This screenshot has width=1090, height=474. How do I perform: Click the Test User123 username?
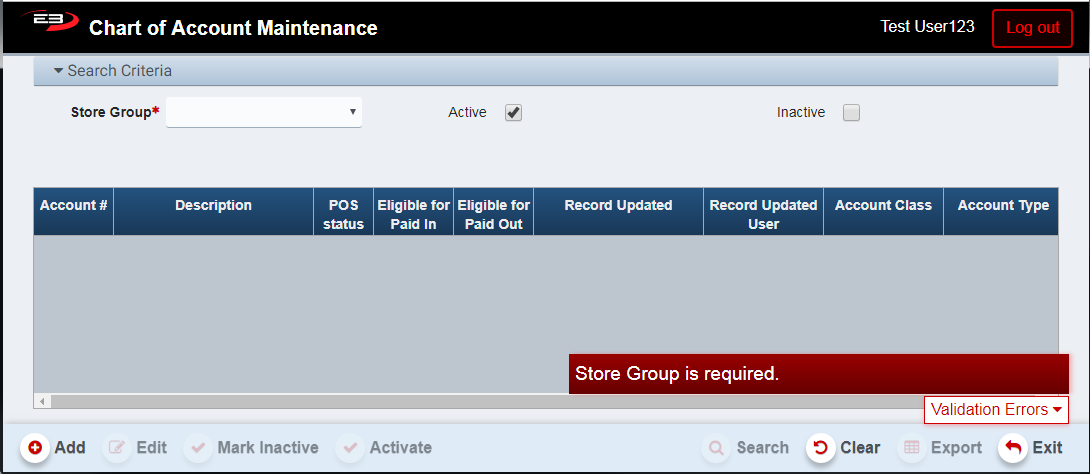(927, 27)
